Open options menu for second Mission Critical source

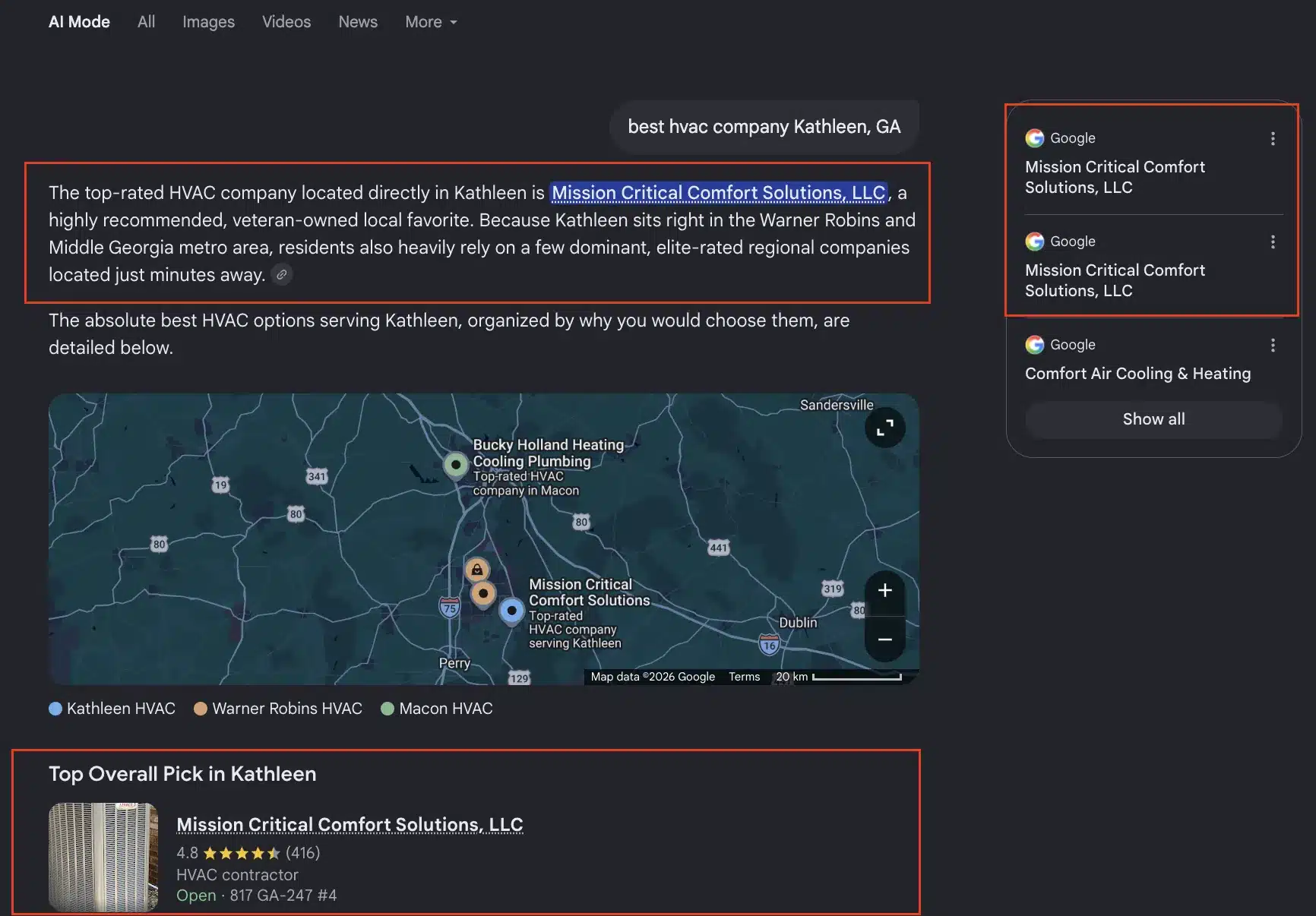(1273, 242)
